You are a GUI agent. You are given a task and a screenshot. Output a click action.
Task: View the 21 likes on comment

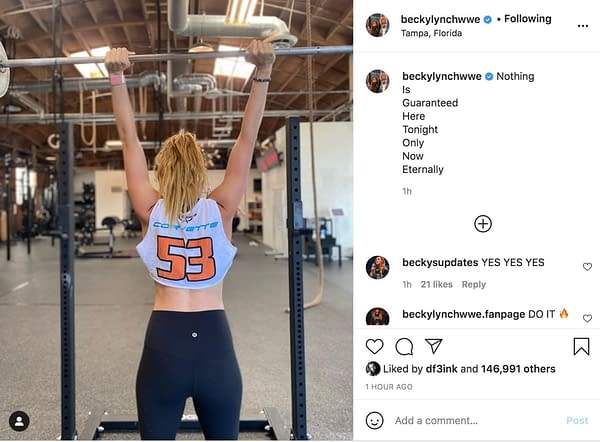pyautogui.click(x=437, y=284)
